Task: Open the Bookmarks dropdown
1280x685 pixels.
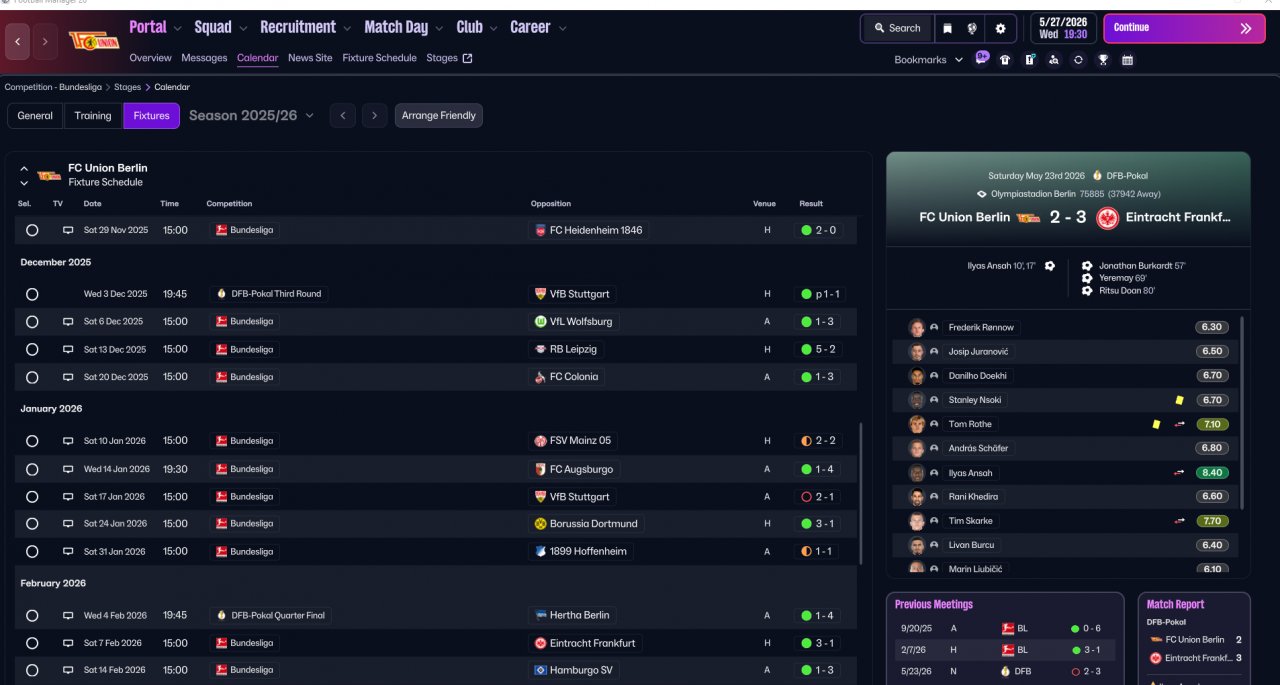Action: 929,60
